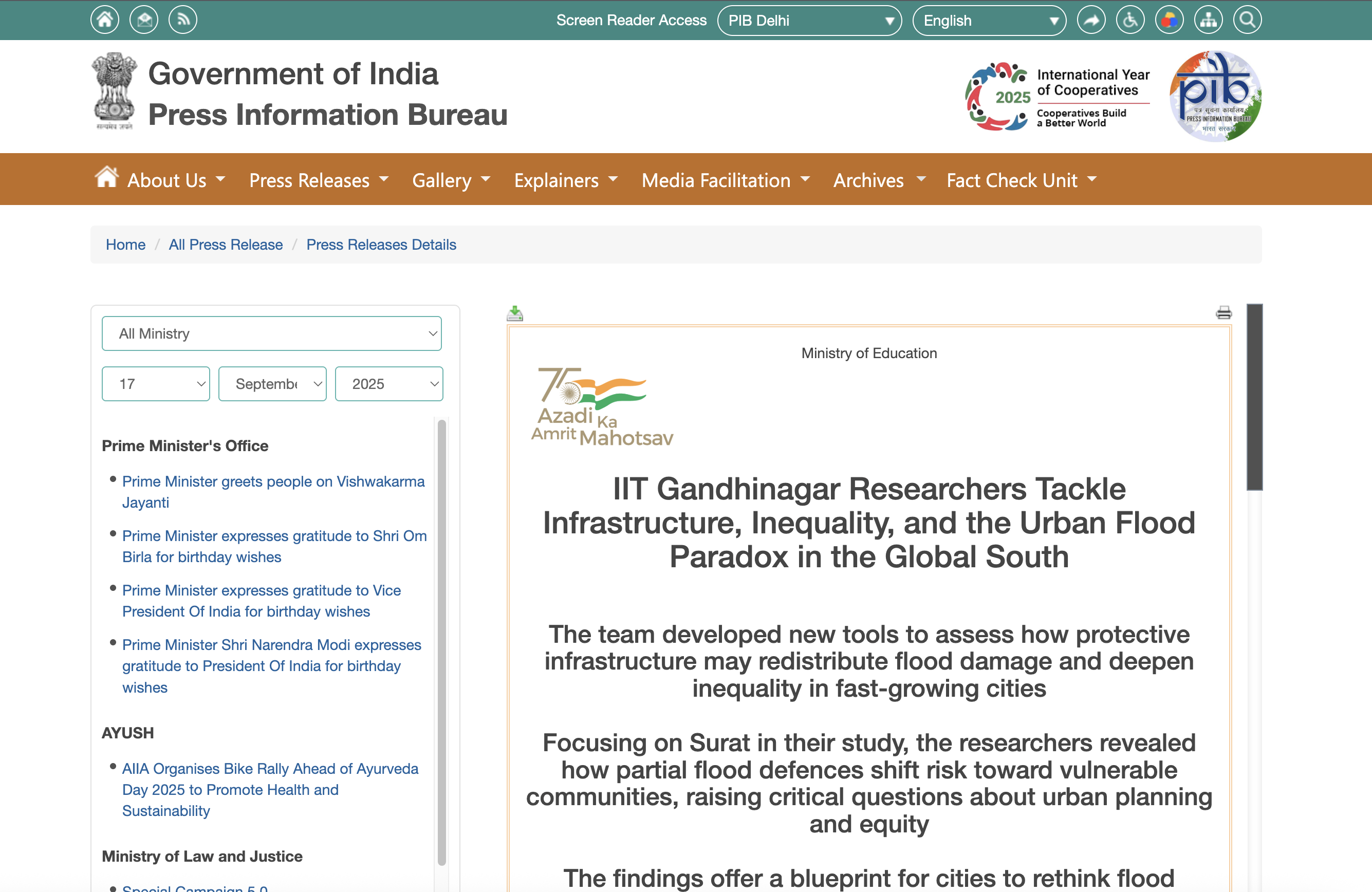Open the search icon

tap(1248, 19)
